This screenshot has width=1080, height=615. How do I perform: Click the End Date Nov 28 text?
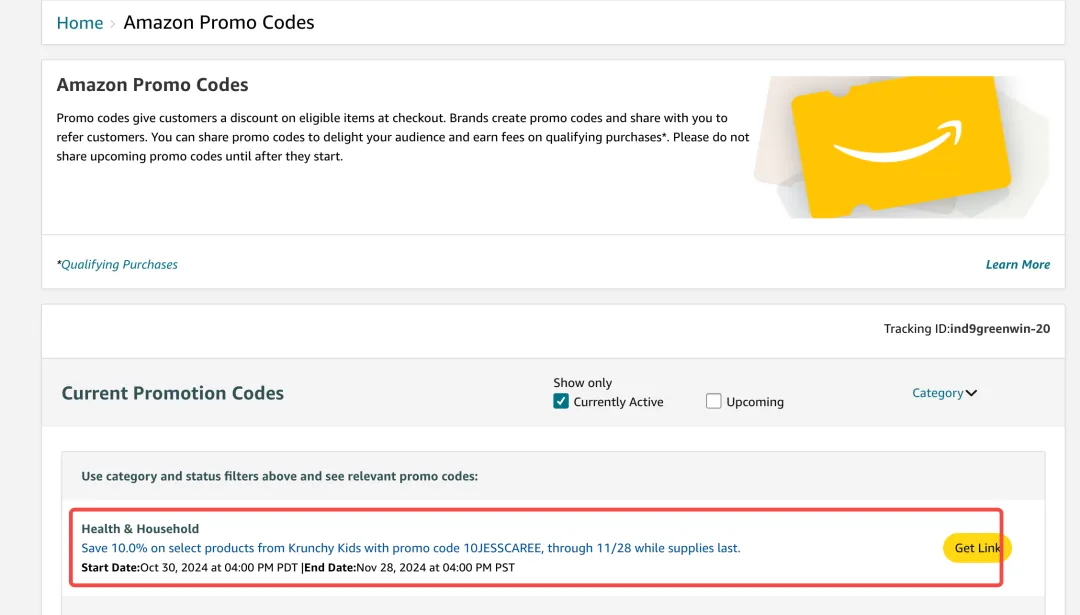(436, 568)
